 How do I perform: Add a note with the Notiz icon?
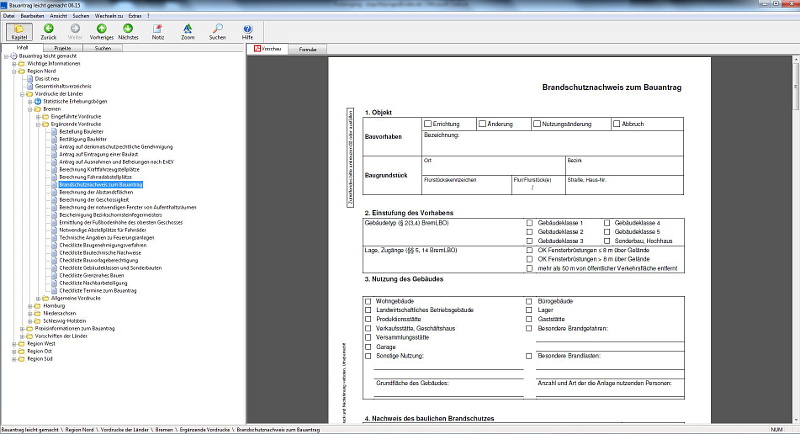(158, 29)
